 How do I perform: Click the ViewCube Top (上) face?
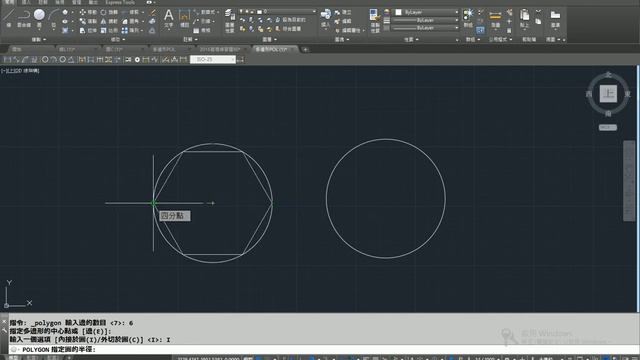point(608,93)
